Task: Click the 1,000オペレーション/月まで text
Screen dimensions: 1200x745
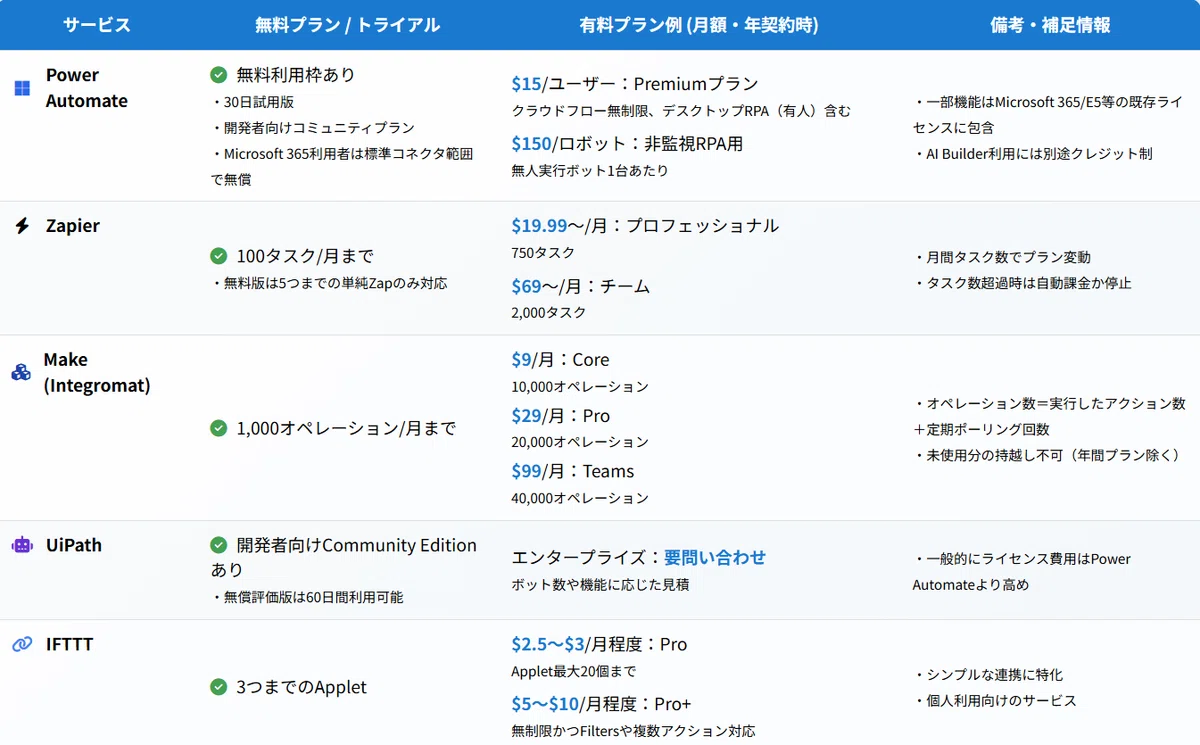Action: click(346, 428)
